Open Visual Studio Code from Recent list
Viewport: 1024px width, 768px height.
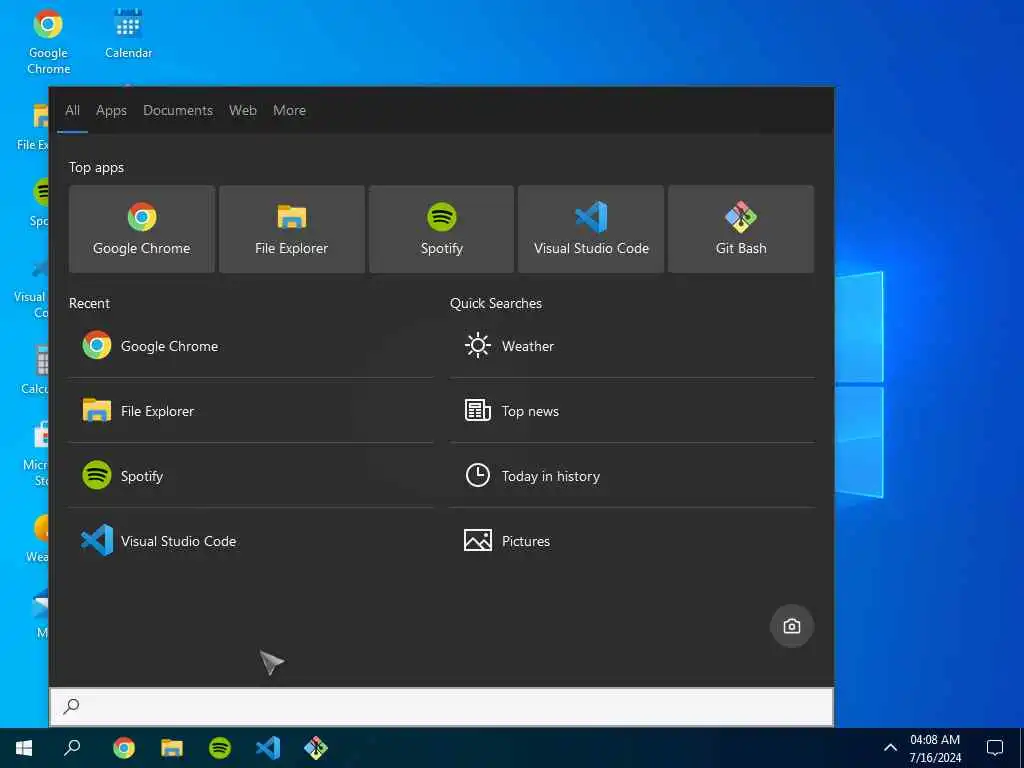point(251,541)
